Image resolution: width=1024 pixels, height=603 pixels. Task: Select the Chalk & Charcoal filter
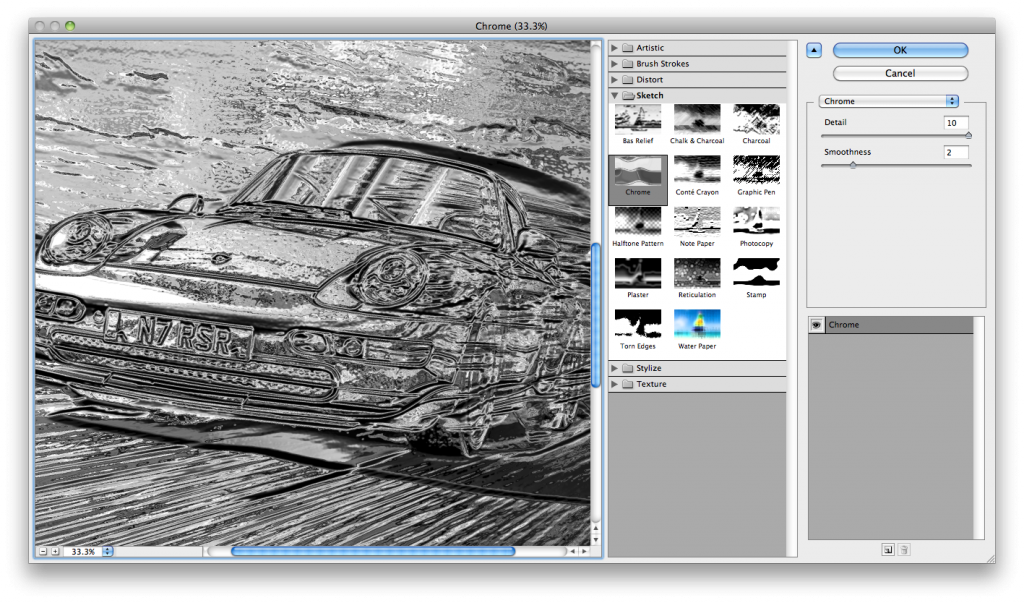click(696, 122)
